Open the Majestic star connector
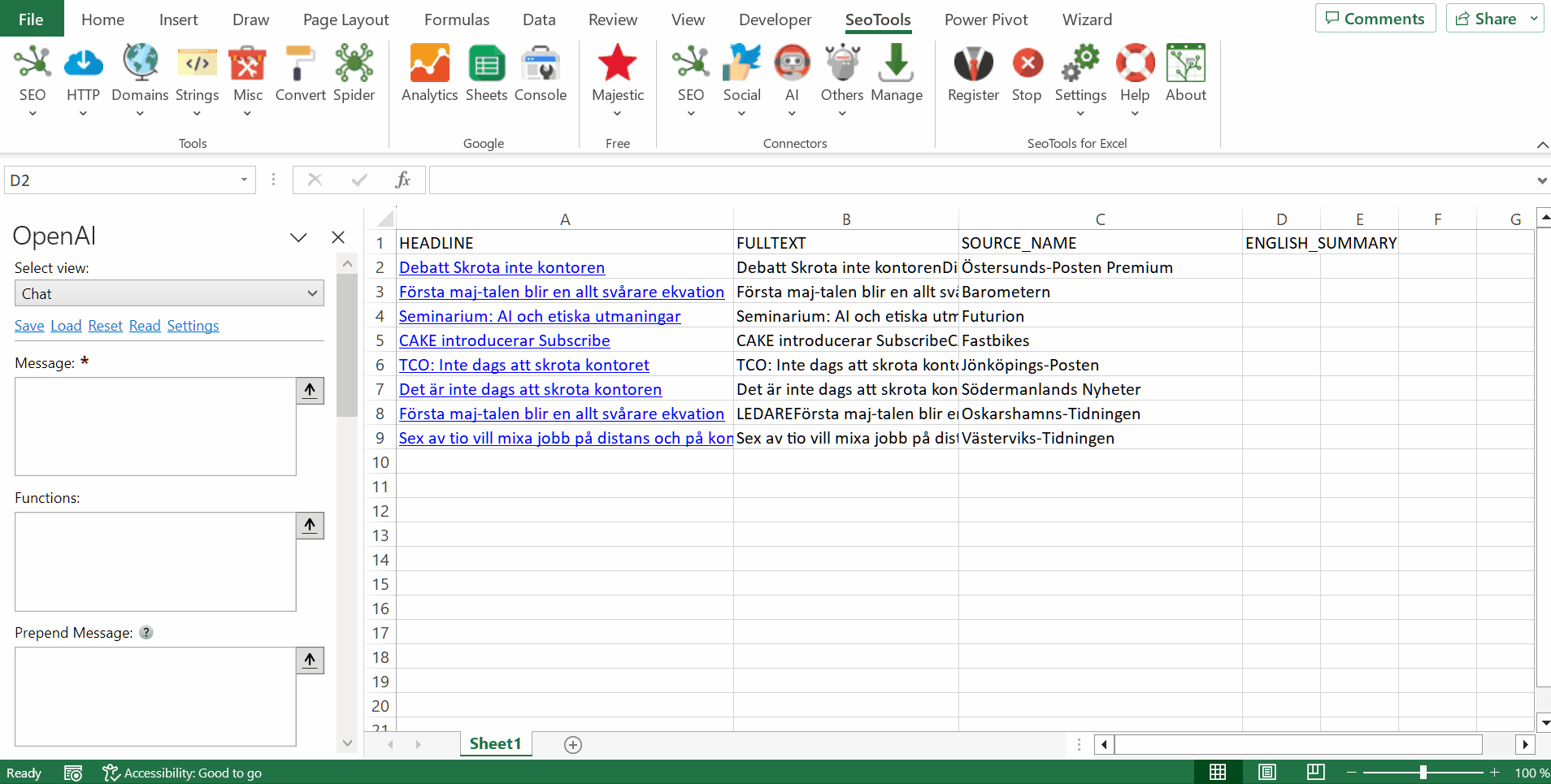1551x784 pixels. coord(618,80)
